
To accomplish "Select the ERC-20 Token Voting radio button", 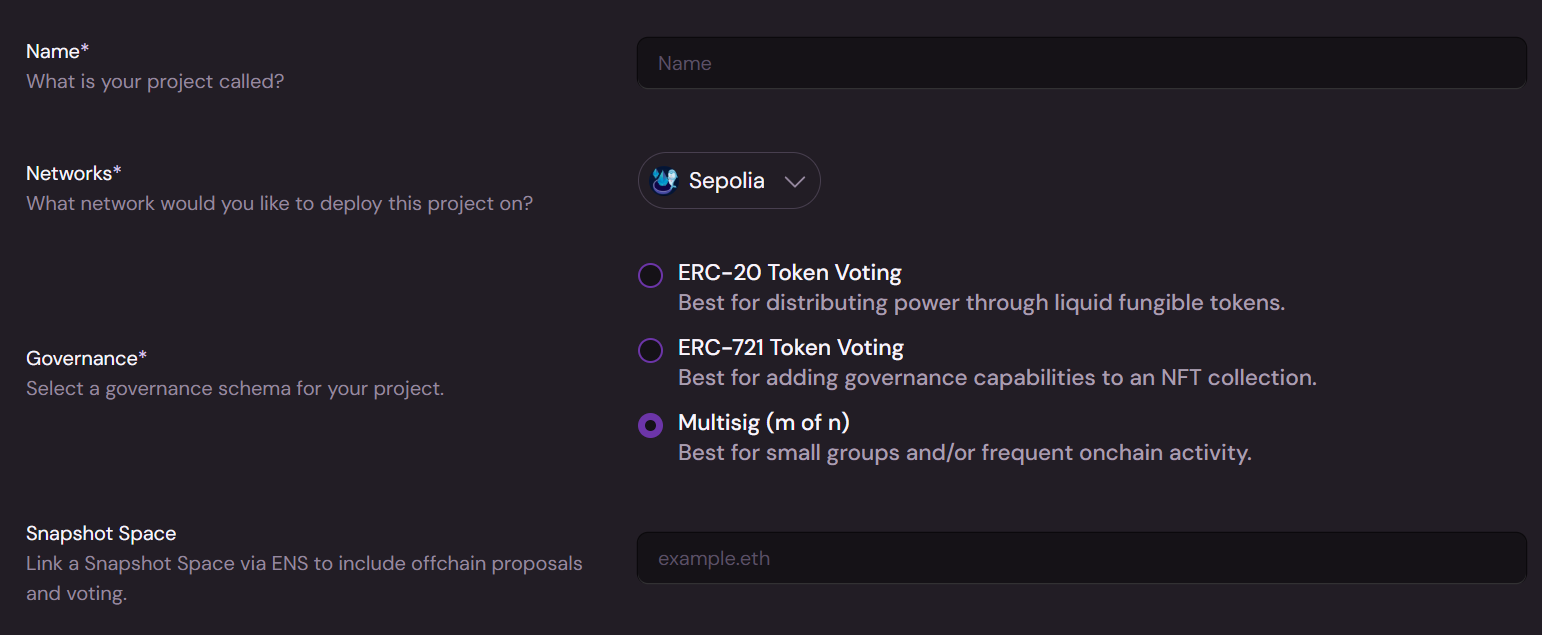I will (650, 275).
